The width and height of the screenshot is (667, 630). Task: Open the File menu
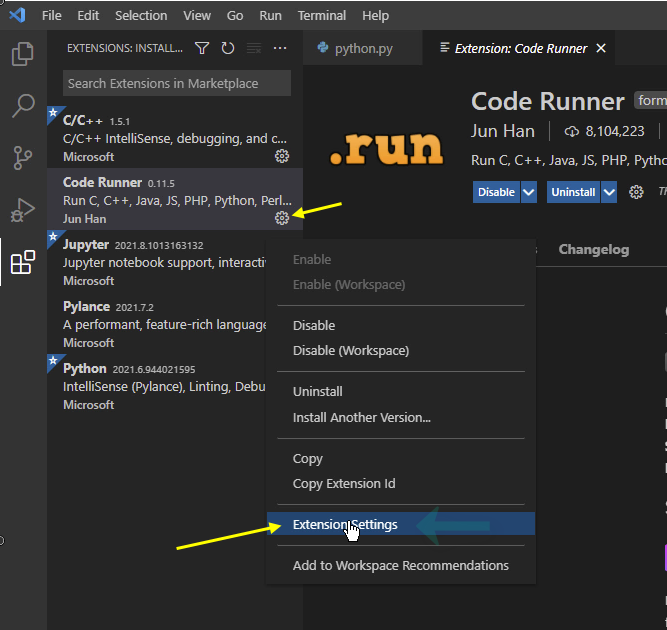[x=51, y=16]
